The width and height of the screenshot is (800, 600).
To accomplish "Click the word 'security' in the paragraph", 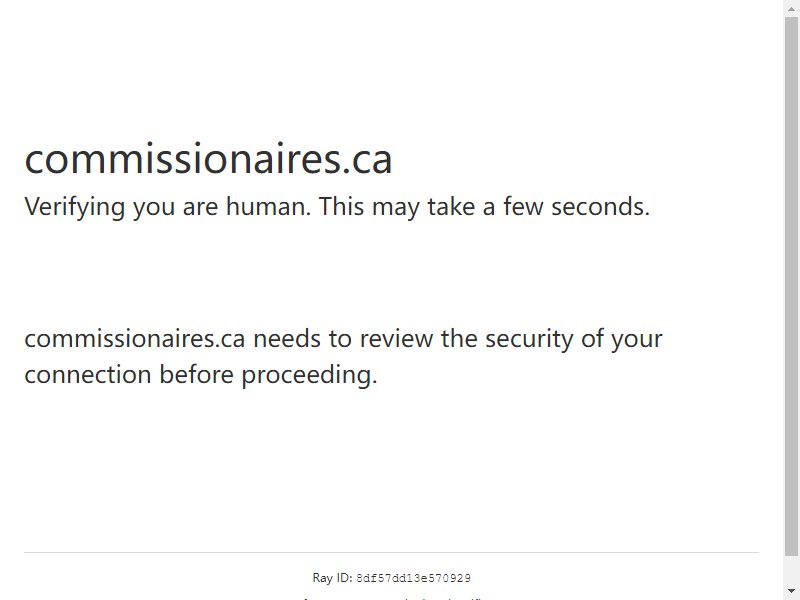I will 529,340.
